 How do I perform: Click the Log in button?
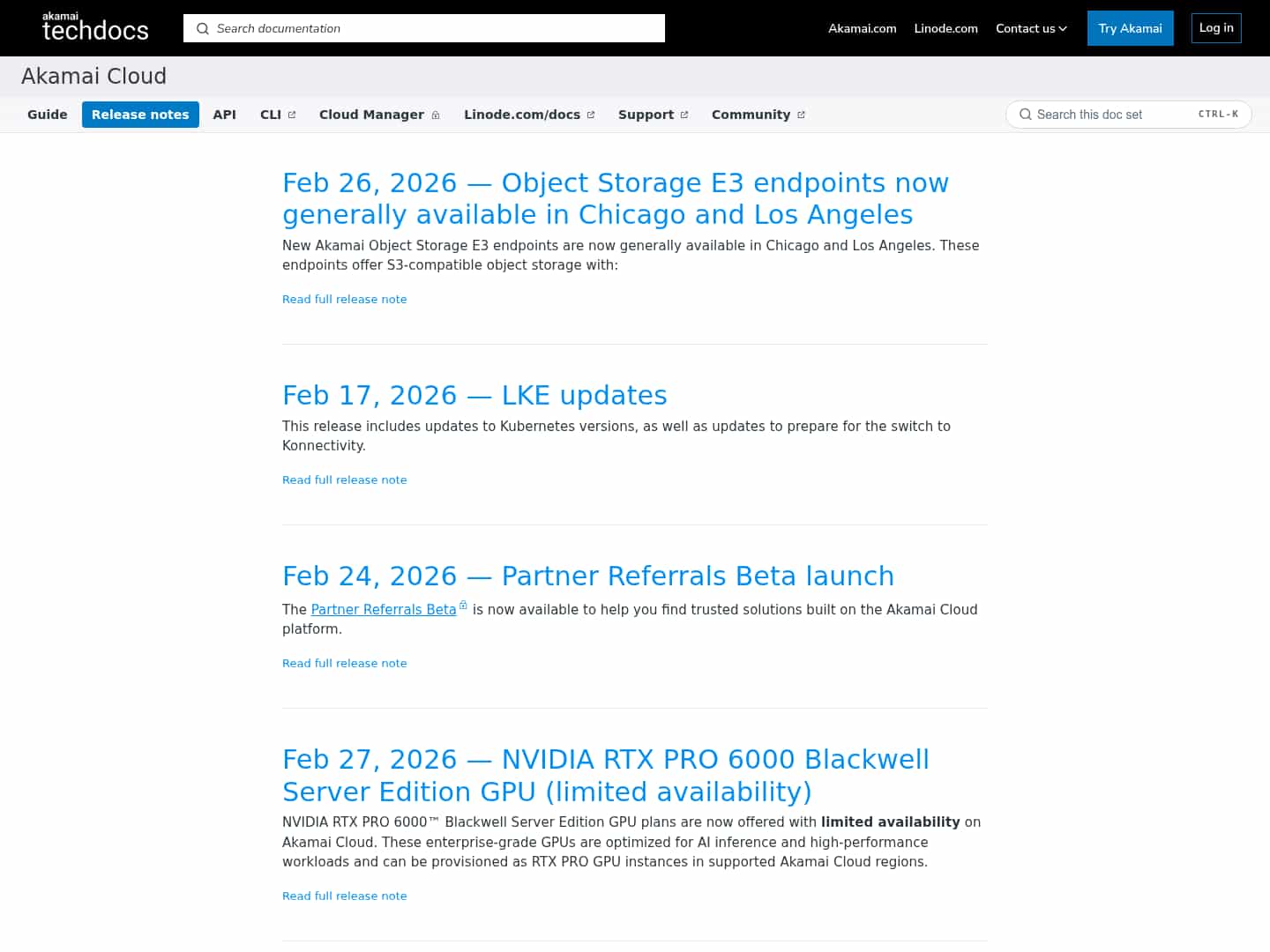tap(1215, 27)
